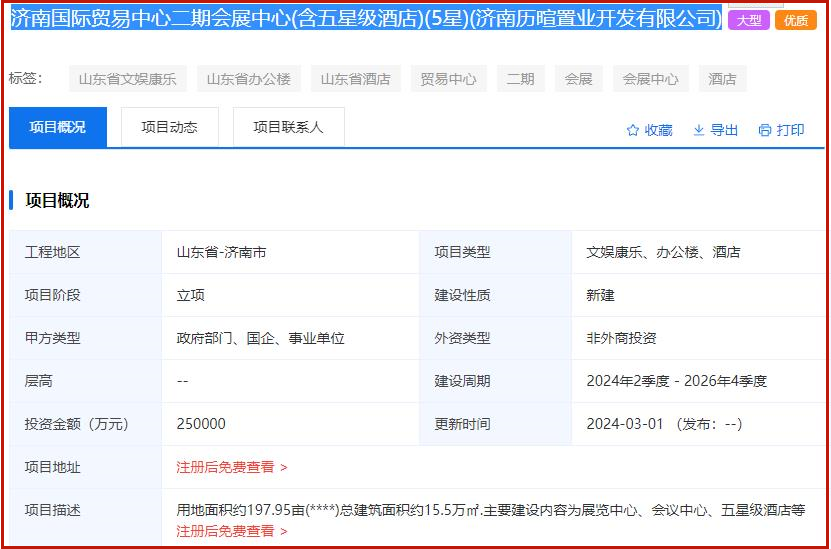Click the 打印 text link
Screen dimensions: 831x549
[x=791, y=130]
